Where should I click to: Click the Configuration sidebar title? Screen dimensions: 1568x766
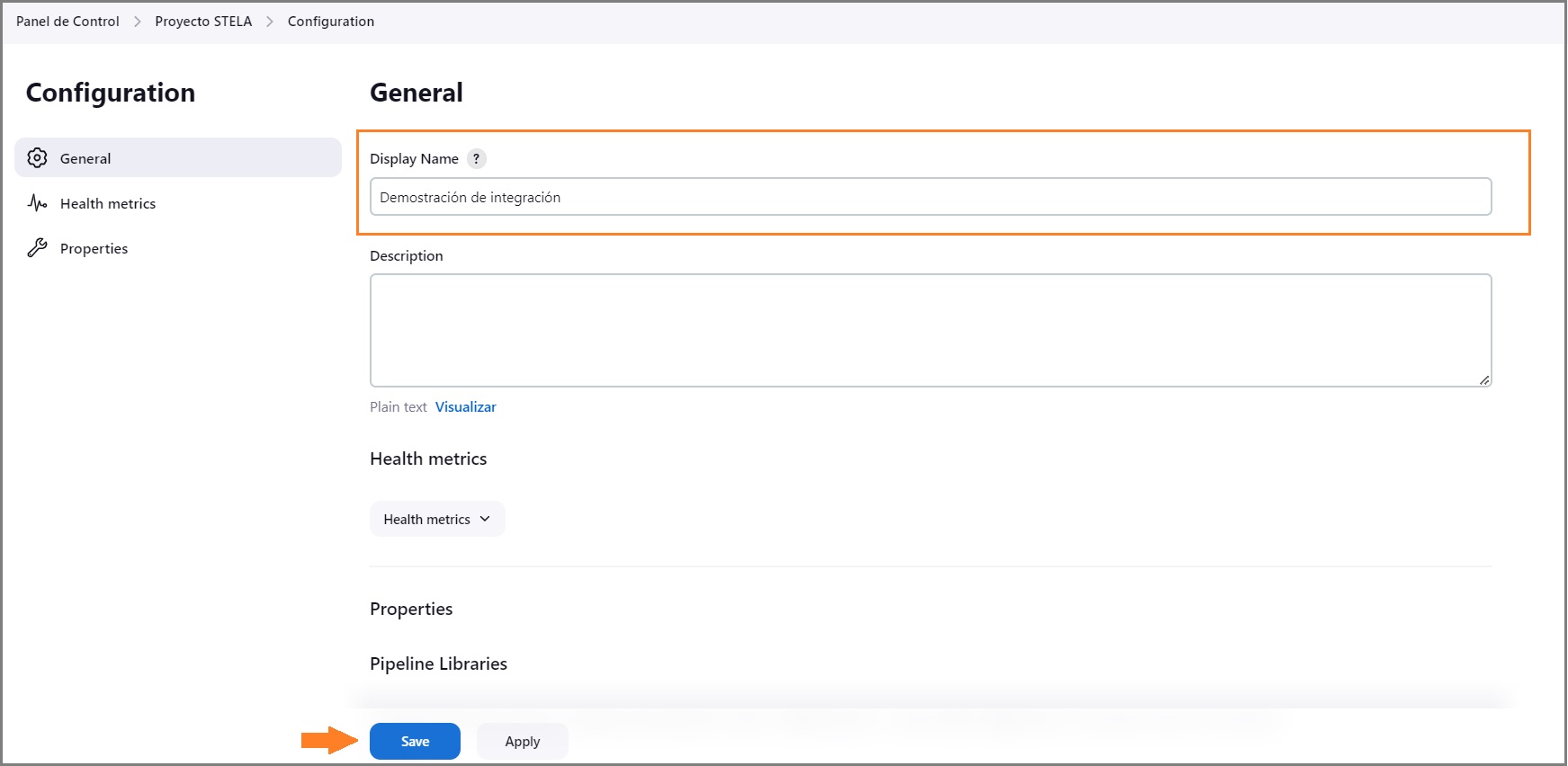click(x=111, y=93)
